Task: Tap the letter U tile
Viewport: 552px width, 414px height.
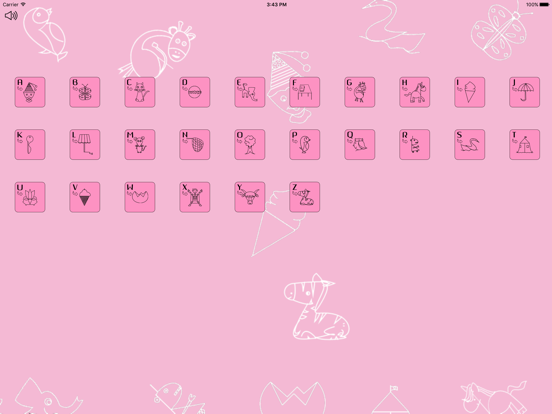Action: pos(30,197)
